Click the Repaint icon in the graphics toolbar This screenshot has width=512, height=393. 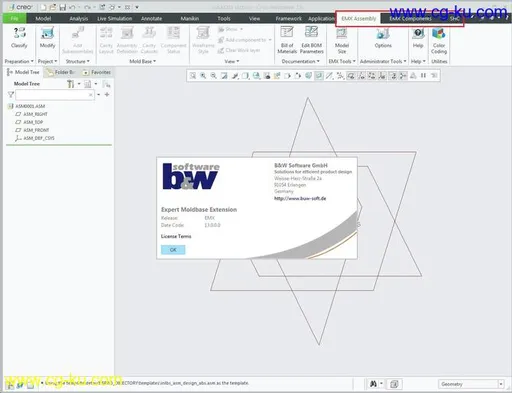[x=224, y=76]
